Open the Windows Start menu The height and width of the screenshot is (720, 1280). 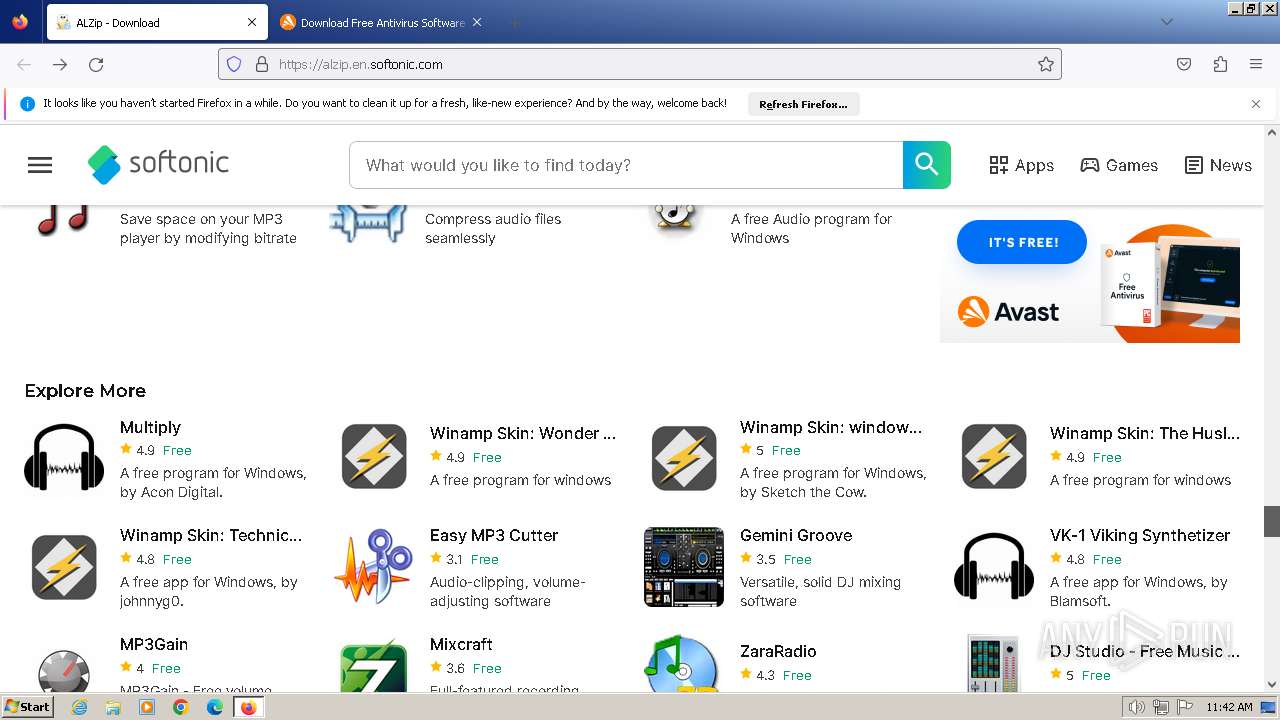coord(28,707)
